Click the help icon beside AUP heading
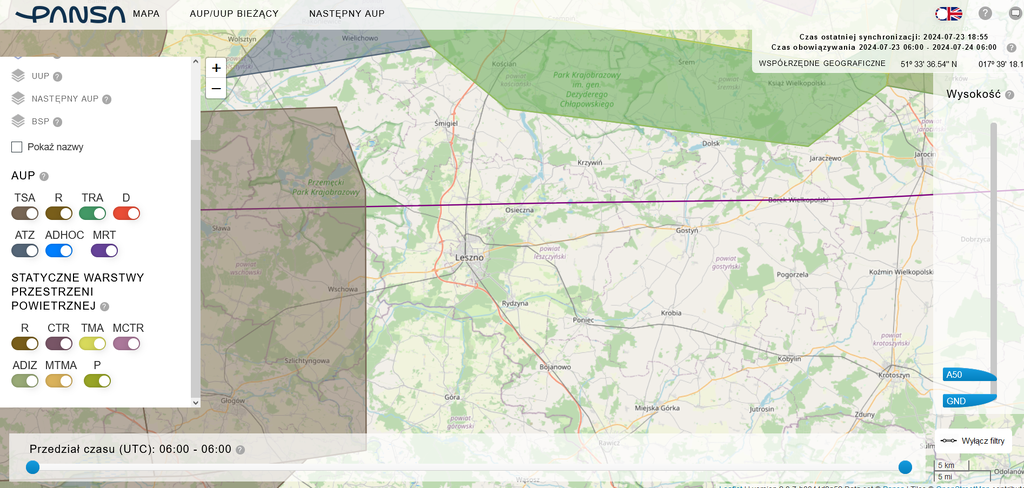This screenshot has width=1024, height=488. (44, 176)
